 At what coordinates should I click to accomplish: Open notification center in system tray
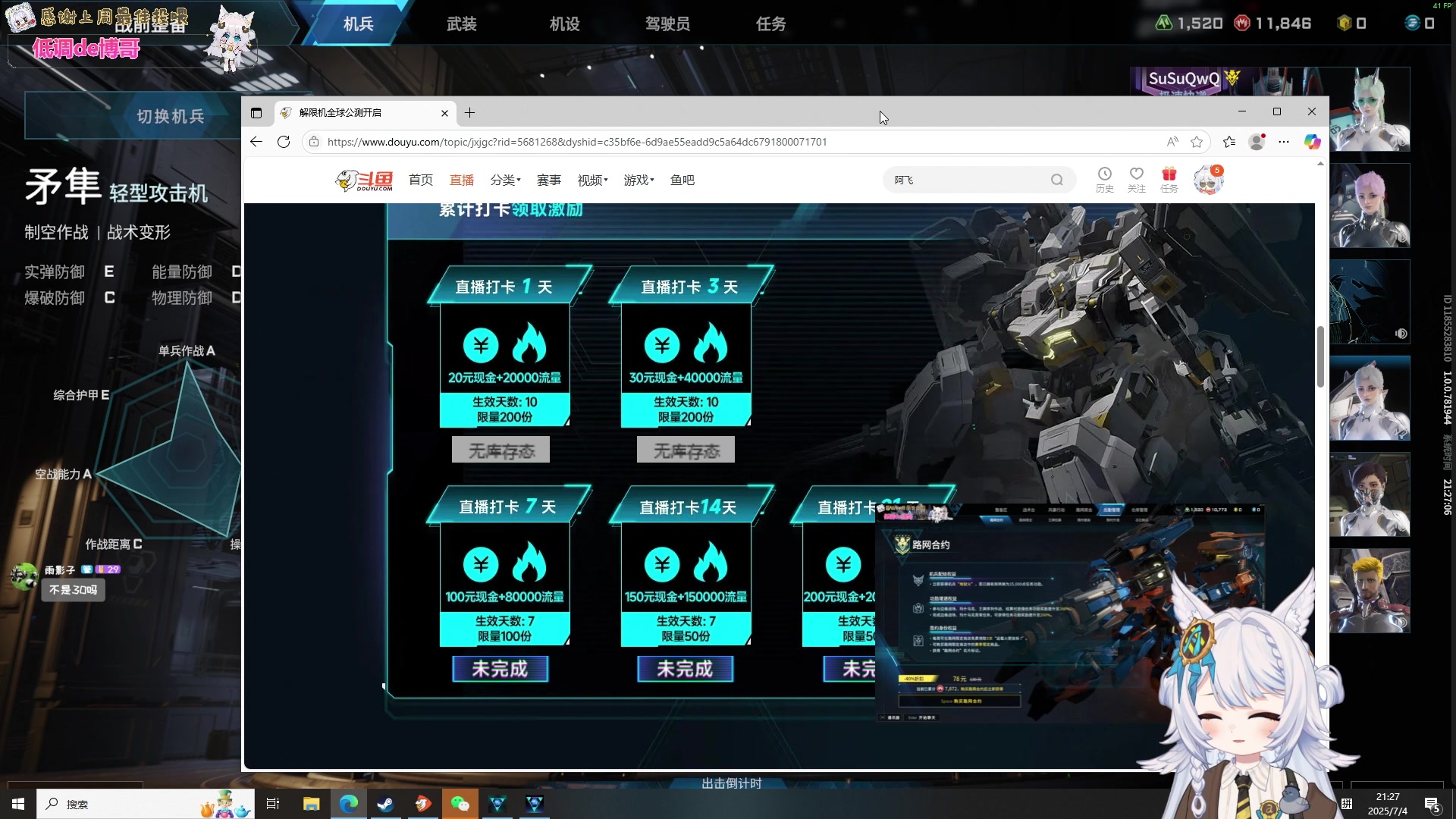pyautogui.click(x=1432, y=805)
